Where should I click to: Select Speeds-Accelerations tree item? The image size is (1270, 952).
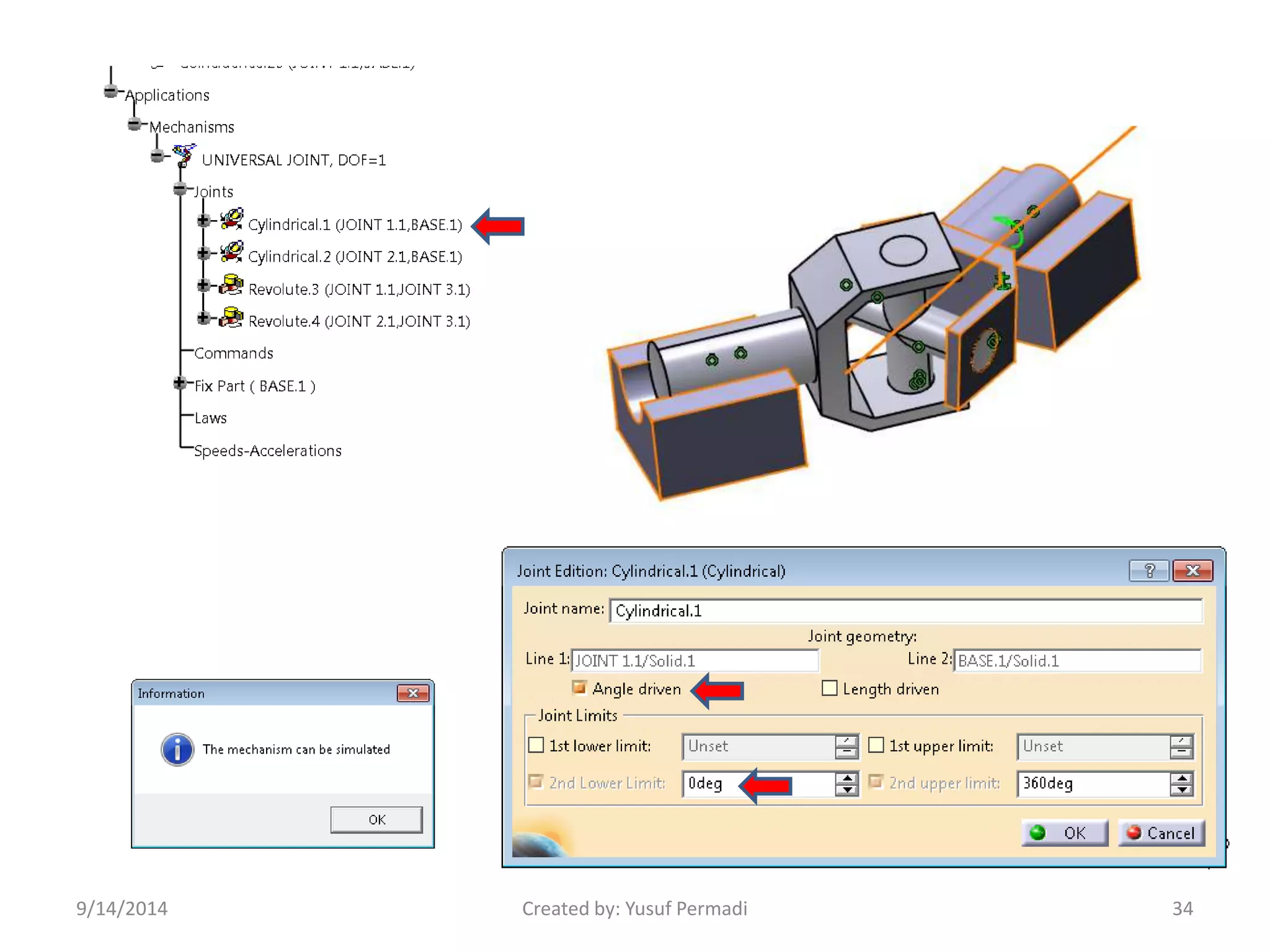click(x=267, y=451)
